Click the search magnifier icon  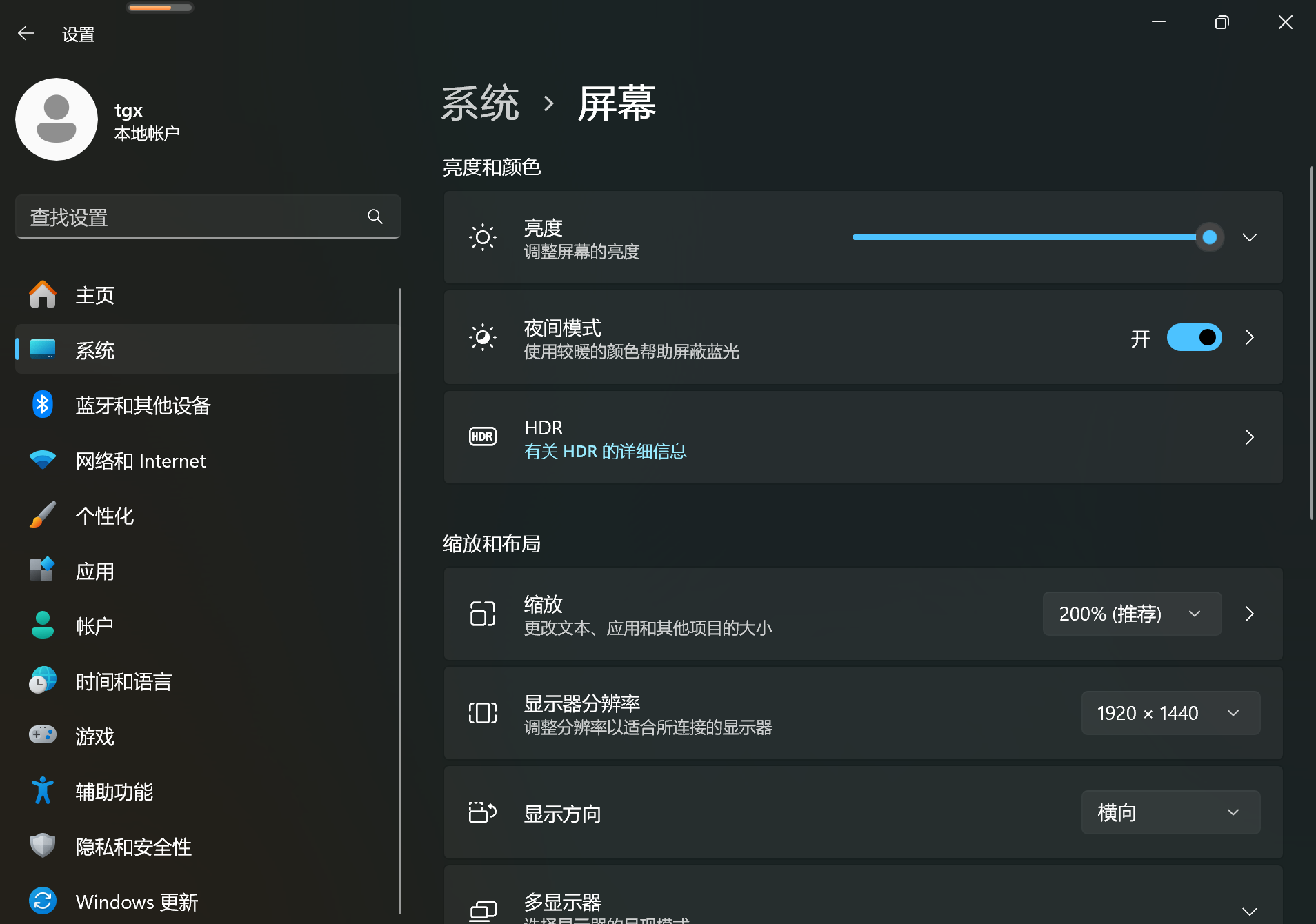coord(375,217)
